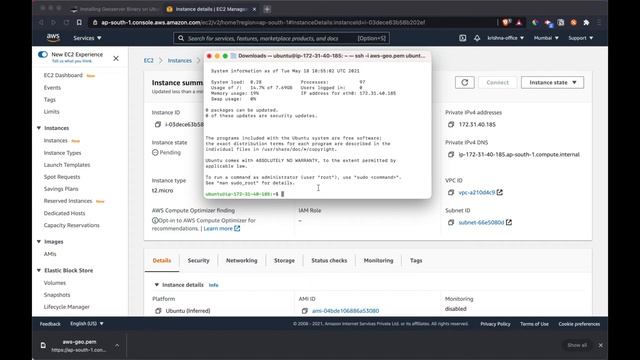Collapse the Instance details expander
Screen dimensions: 640x360
coord(156,285)
